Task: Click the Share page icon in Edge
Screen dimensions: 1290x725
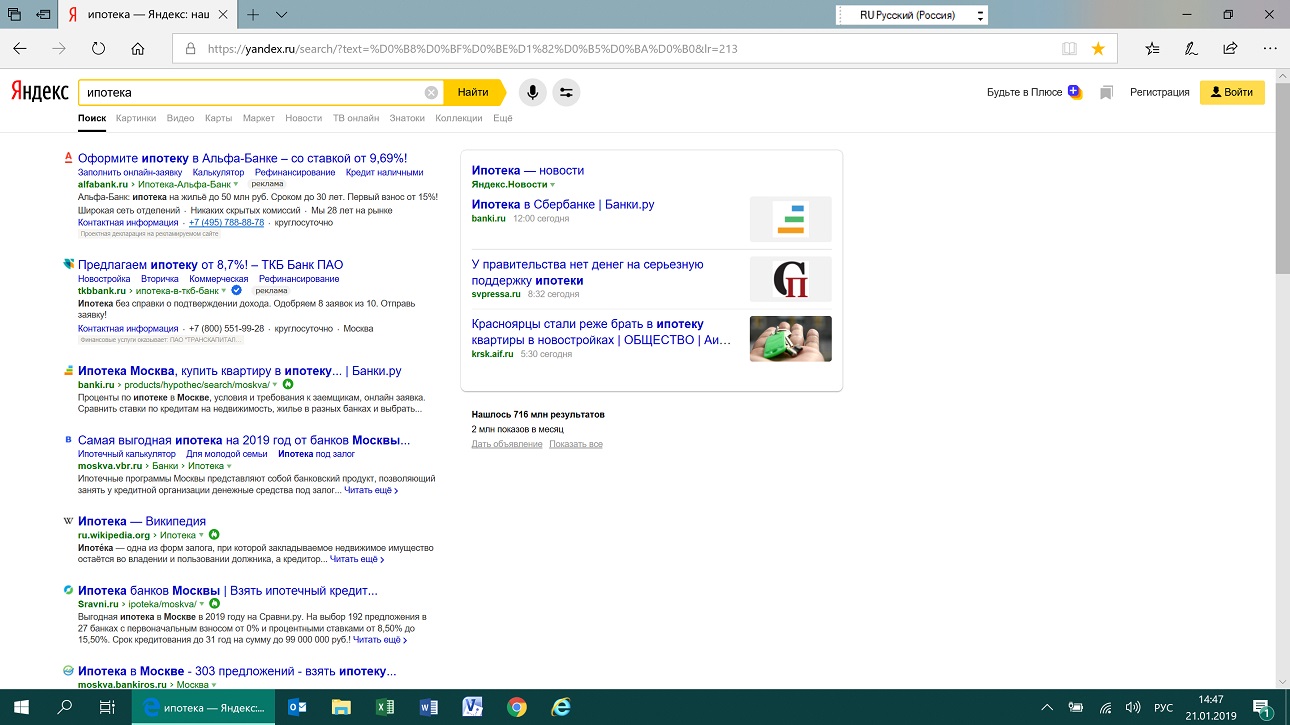Action: (1230, 48)
